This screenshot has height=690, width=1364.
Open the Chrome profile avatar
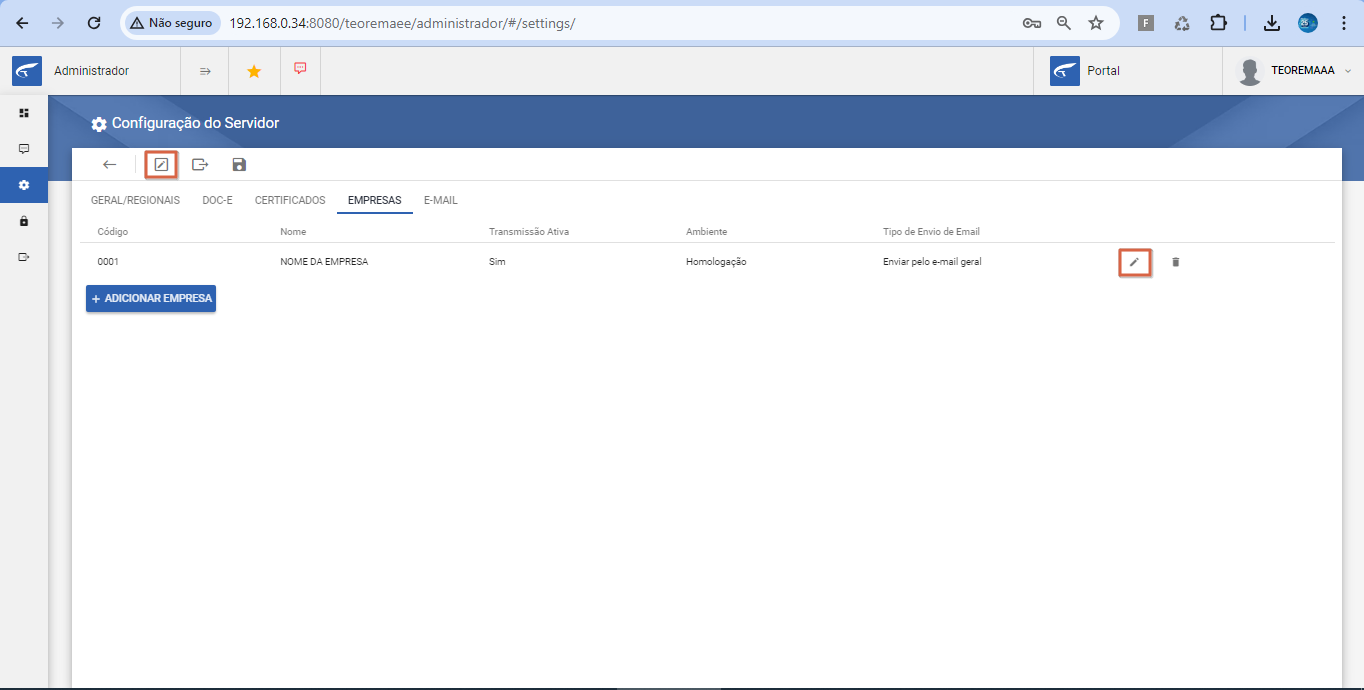[x=1308, y=23]
